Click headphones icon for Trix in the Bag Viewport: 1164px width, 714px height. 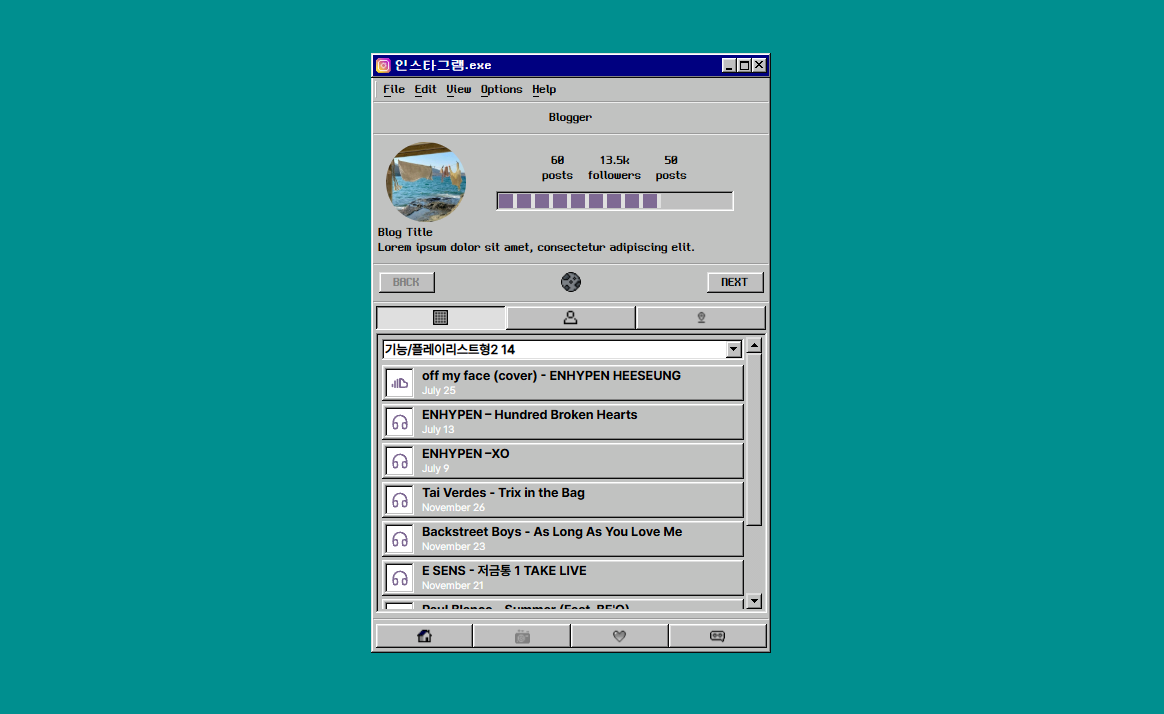coord(399,500)
